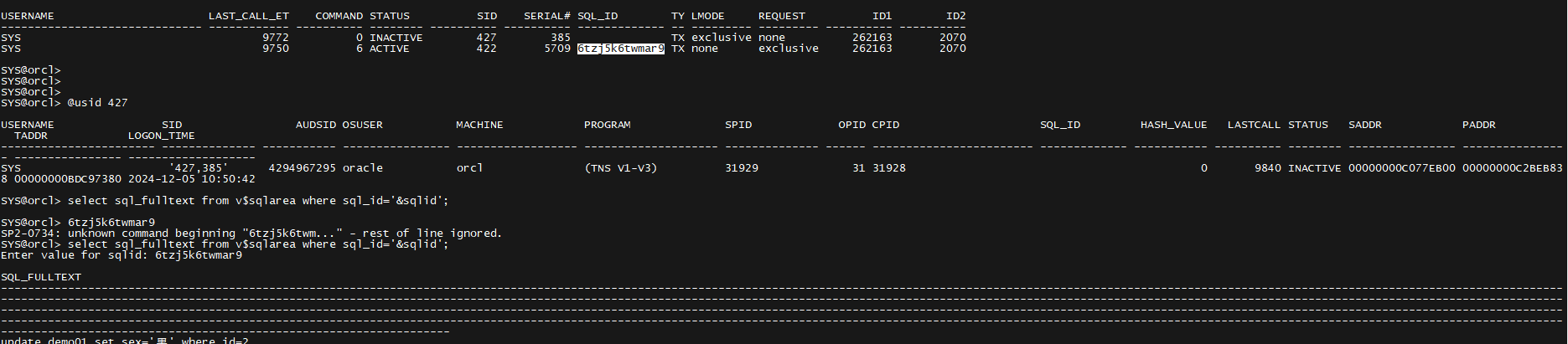The width and height of the screenshot is (1568, 344).
Task: Click the PROGRAM value (TNS V1-V3)
Action: tap(620, 168)
